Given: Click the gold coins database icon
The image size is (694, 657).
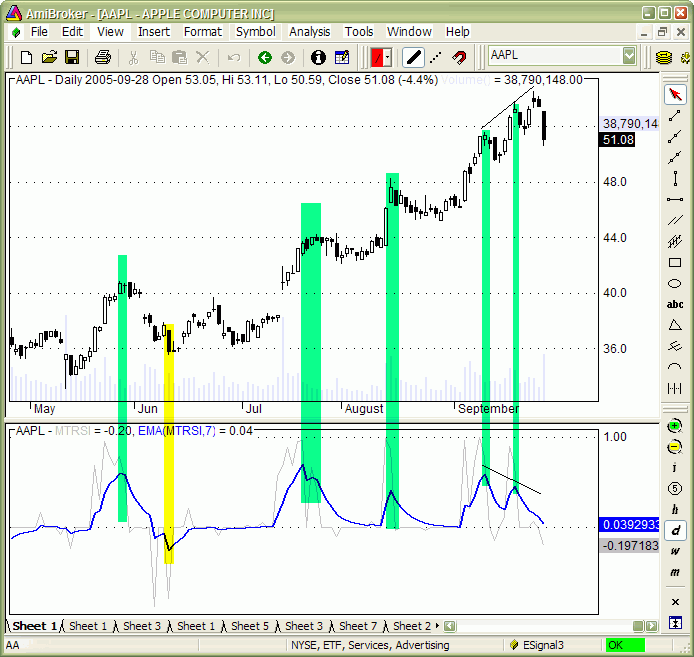Looking at the screenshot, I should coord(663,58).
